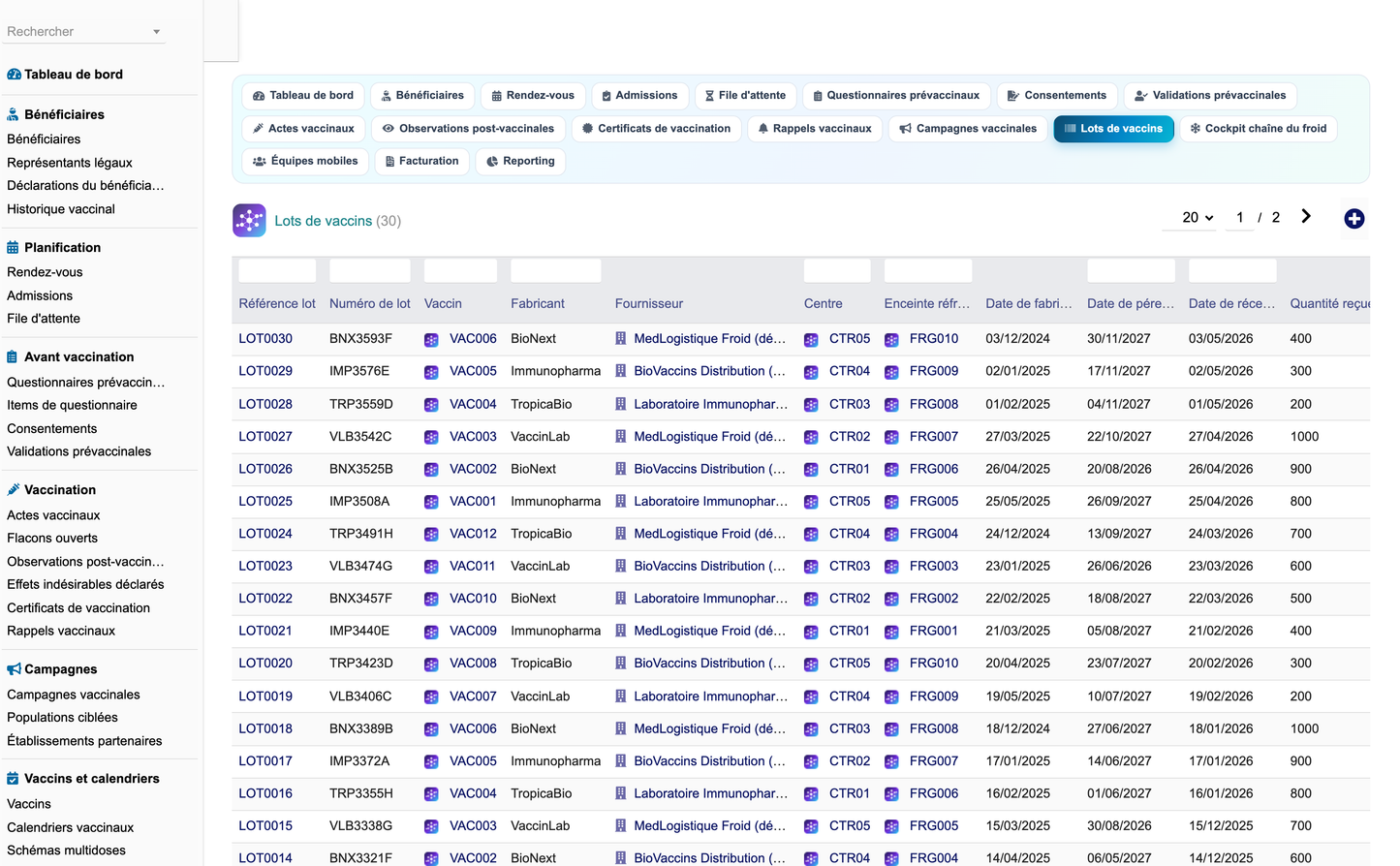Click the supplier building icon in LOT0029 row
The height and width of the screenshot is (866, 1400).
621,371
